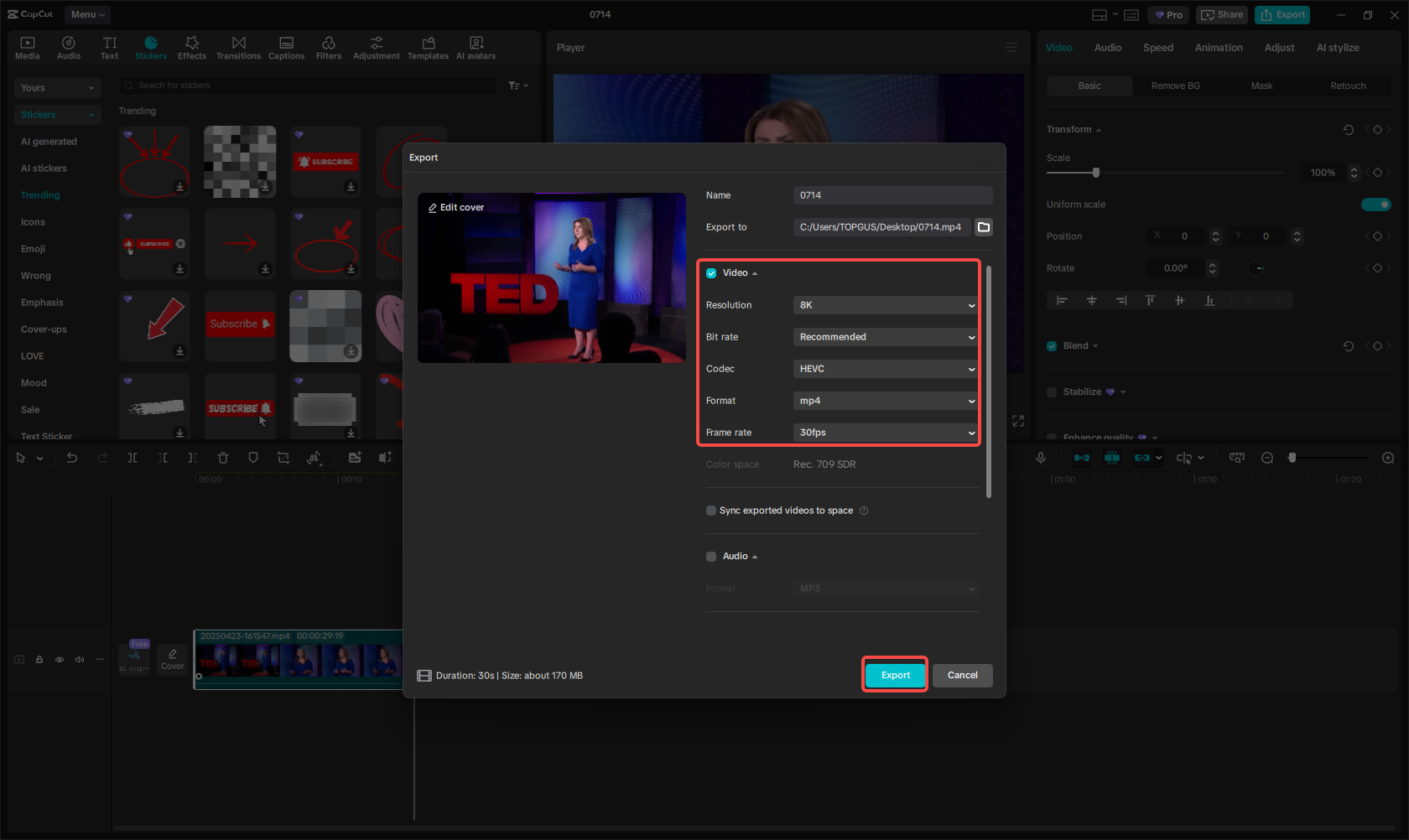The width and height of the screenshot is (1409, 840).
Task: Open the Menu in the top bar
Action: tap(86, 14)
